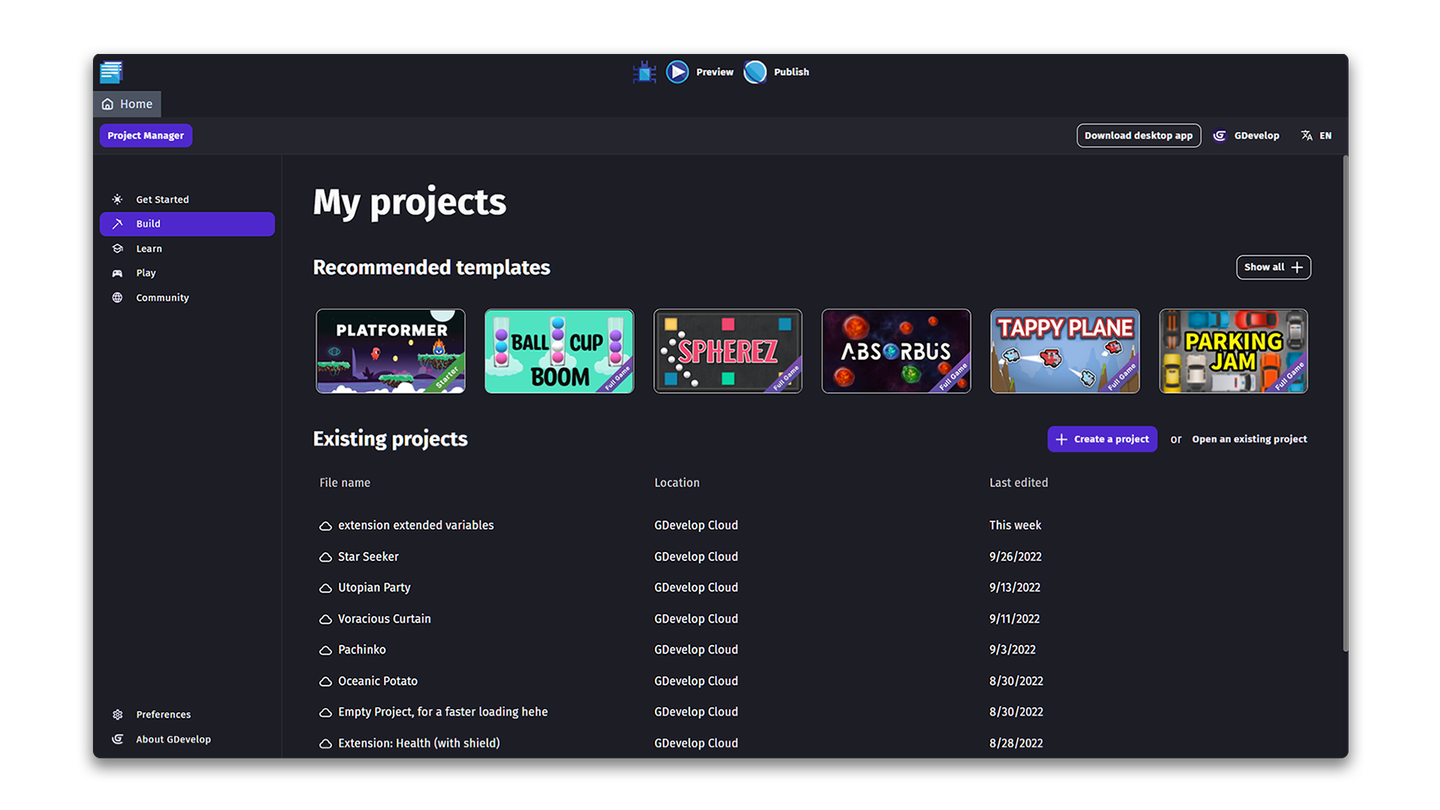Screen dimensions: 1440x810
Task: Switch to the Home tab
Action: click(x=127, y=104)
